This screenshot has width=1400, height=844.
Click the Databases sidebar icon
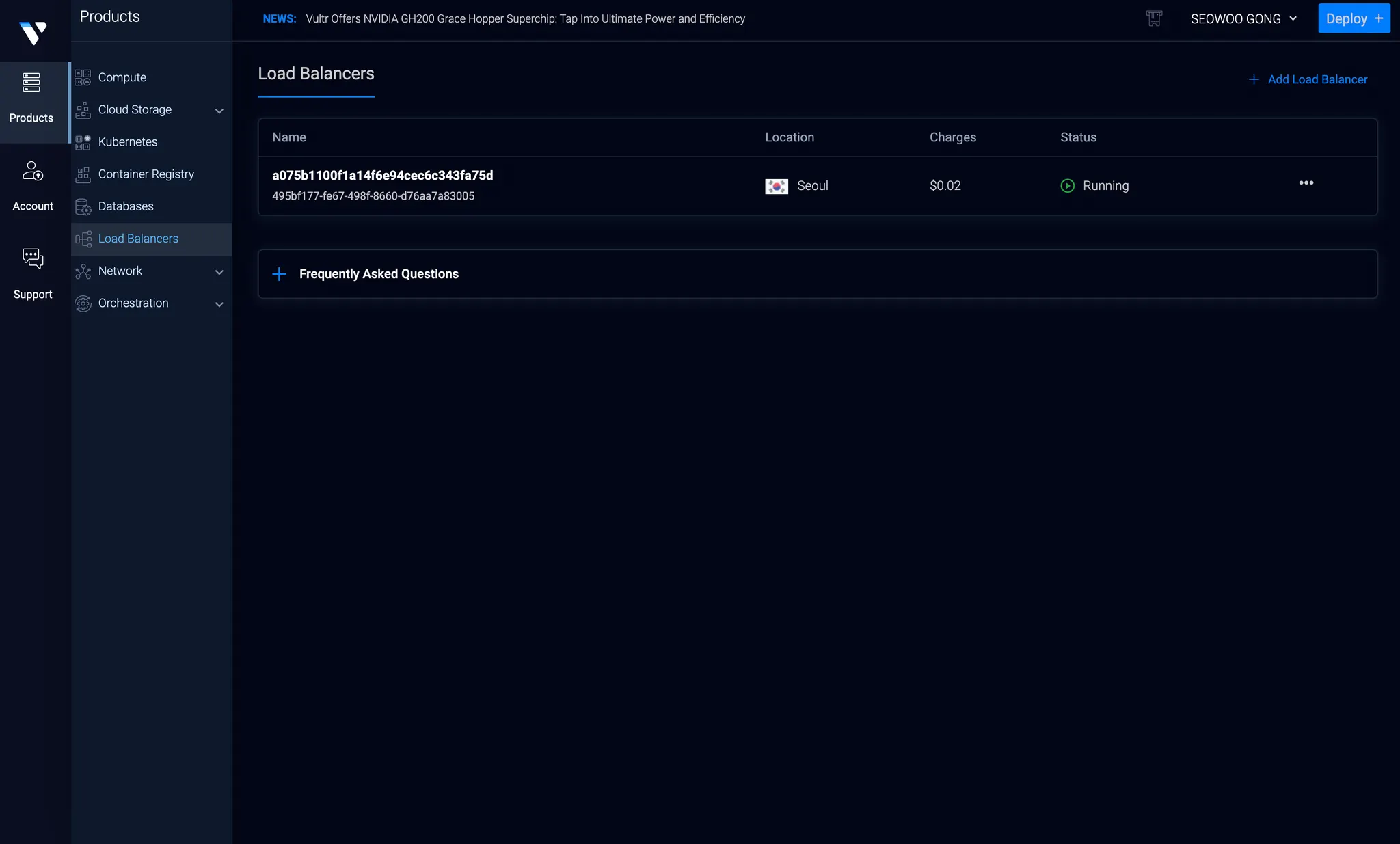point(83,207)
